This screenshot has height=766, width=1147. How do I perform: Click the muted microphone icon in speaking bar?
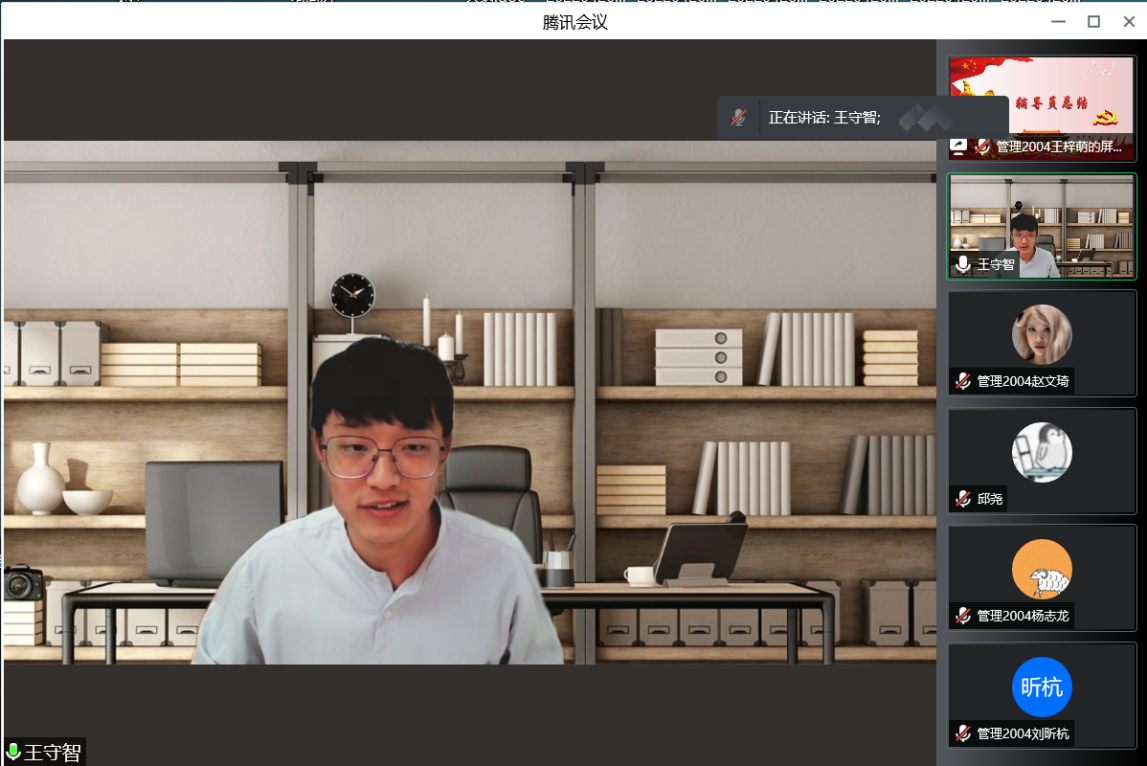[738, 117]
